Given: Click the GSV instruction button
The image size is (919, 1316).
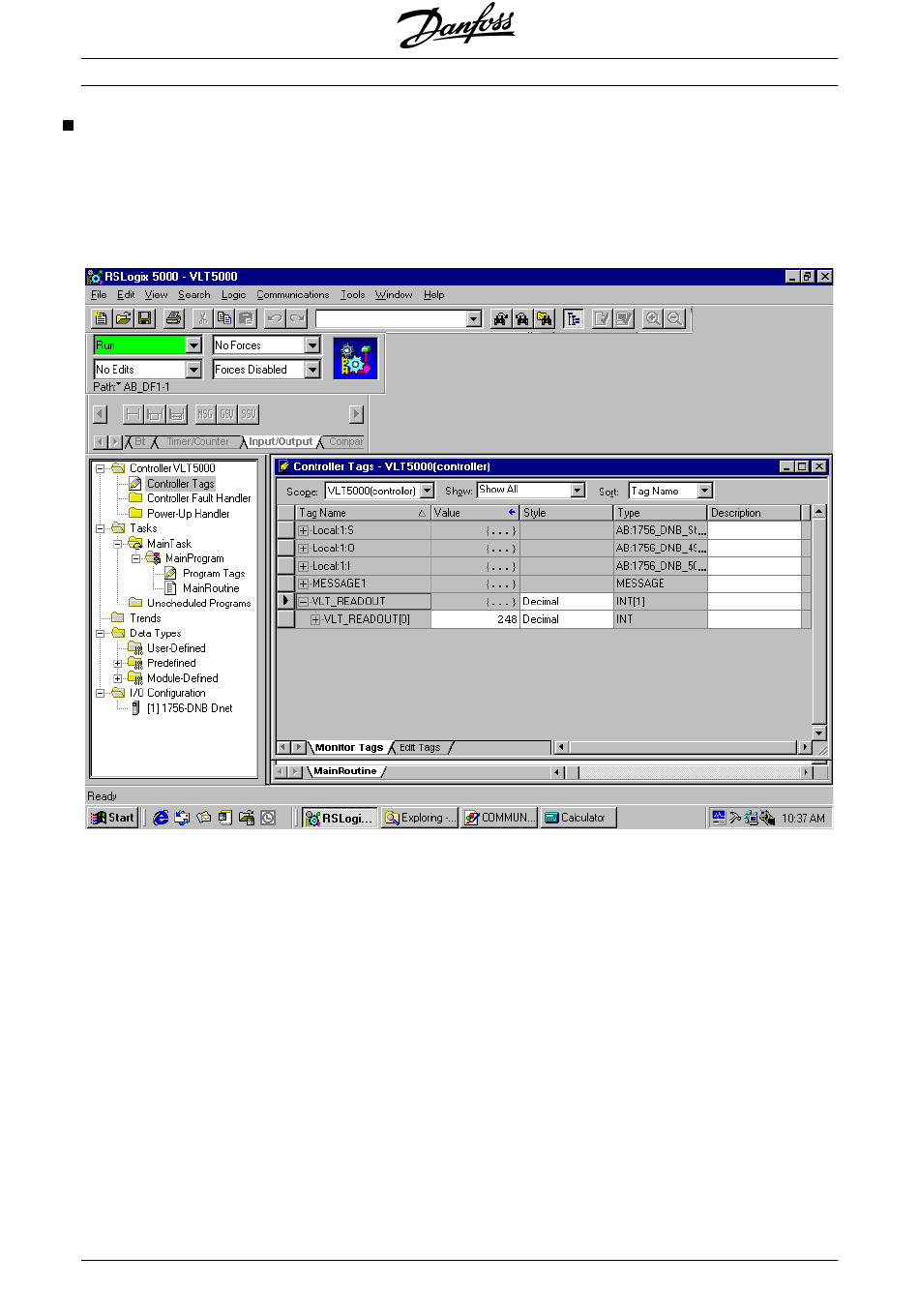Looking at the screenshot, I should (x=227, y=414).
